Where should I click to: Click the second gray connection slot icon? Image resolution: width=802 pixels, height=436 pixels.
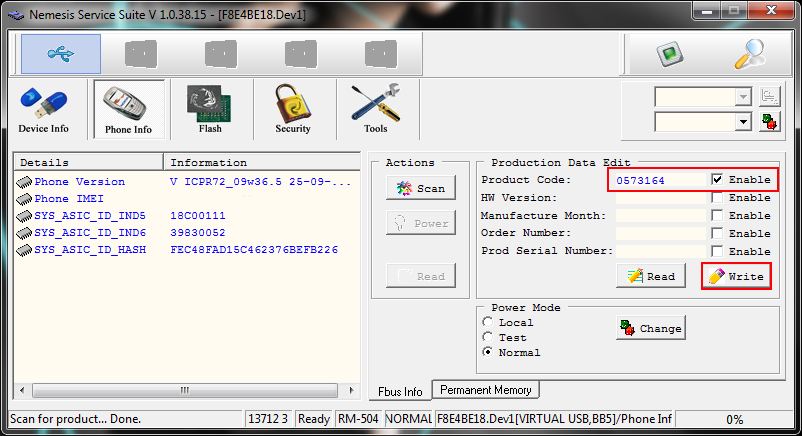(221, 54)
